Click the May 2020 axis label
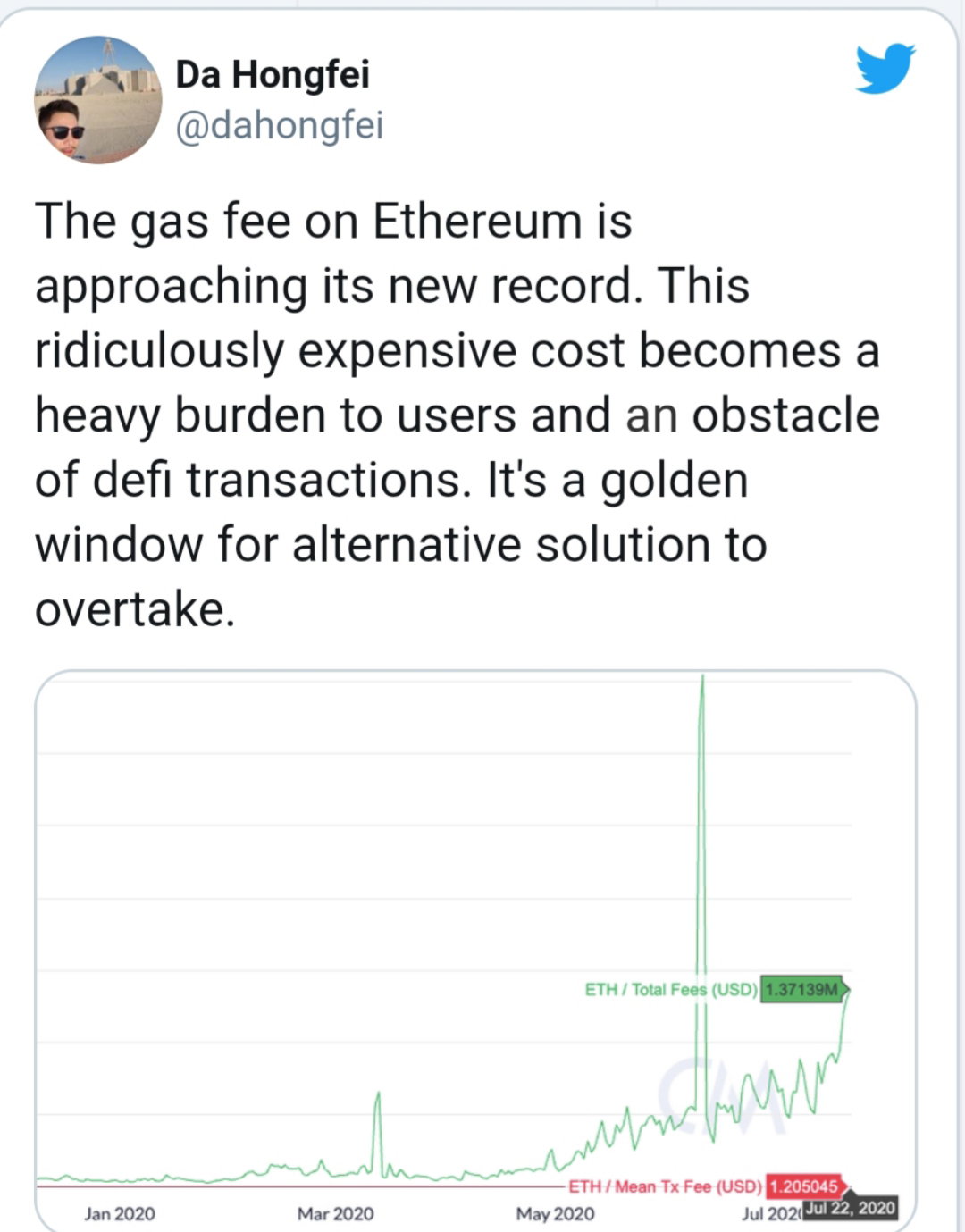The width and height of the screenshot is (965, 1232). (x=555, y=1213)
